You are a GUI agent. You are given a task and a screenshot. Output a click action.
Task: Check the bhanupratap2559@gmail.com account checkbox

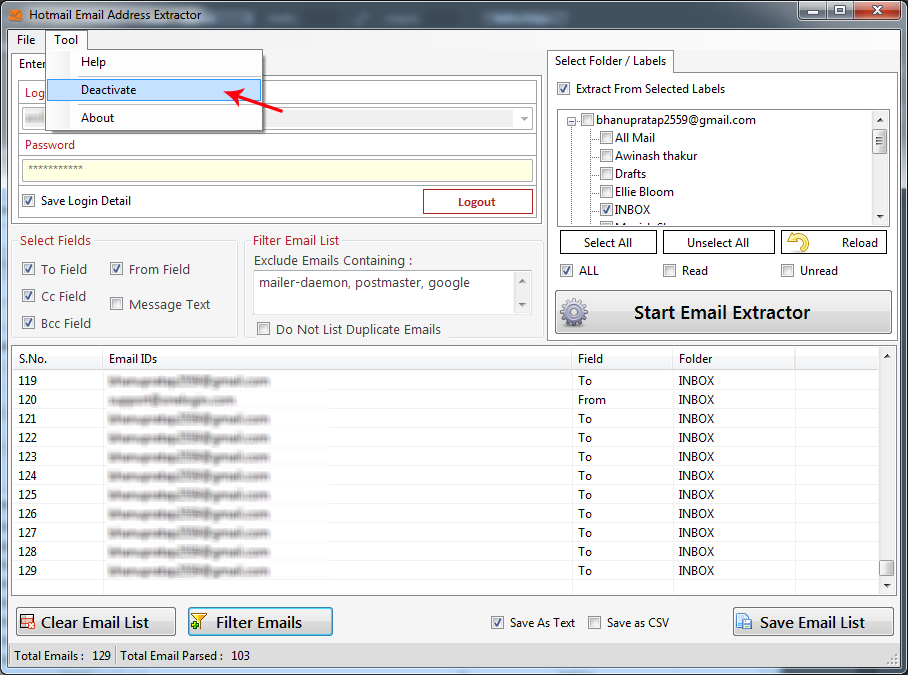(588, 120)
